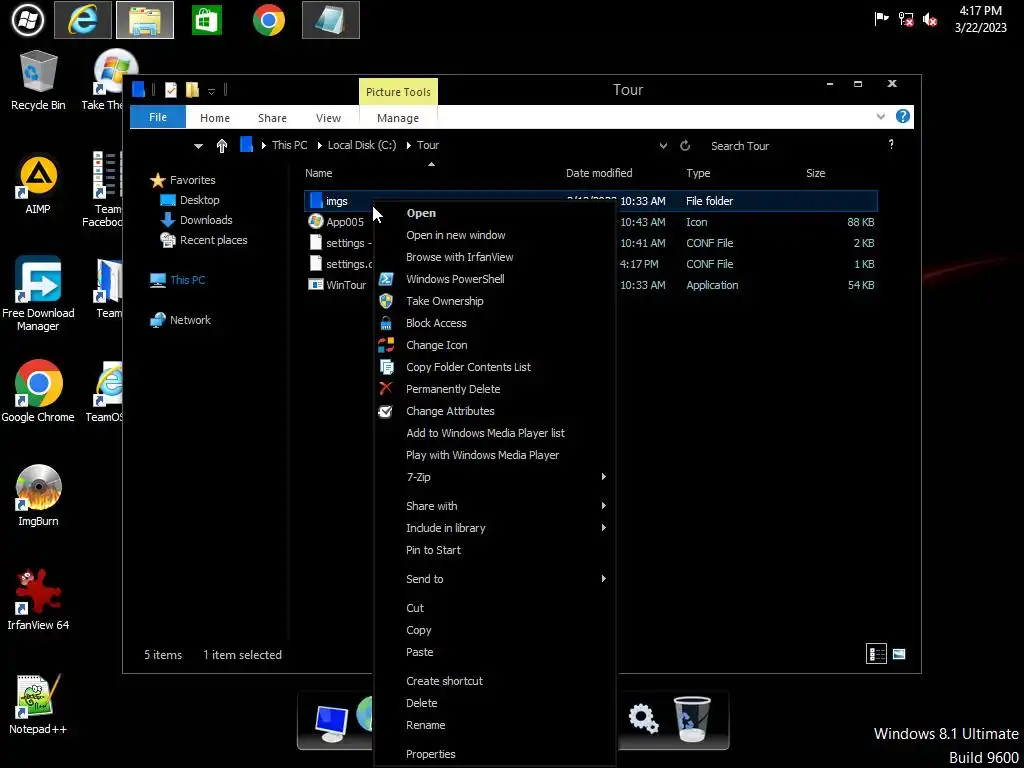Click the trash bin in the dock
The height and width of the screenshot is (768, 1024).
tap(692, 718)
